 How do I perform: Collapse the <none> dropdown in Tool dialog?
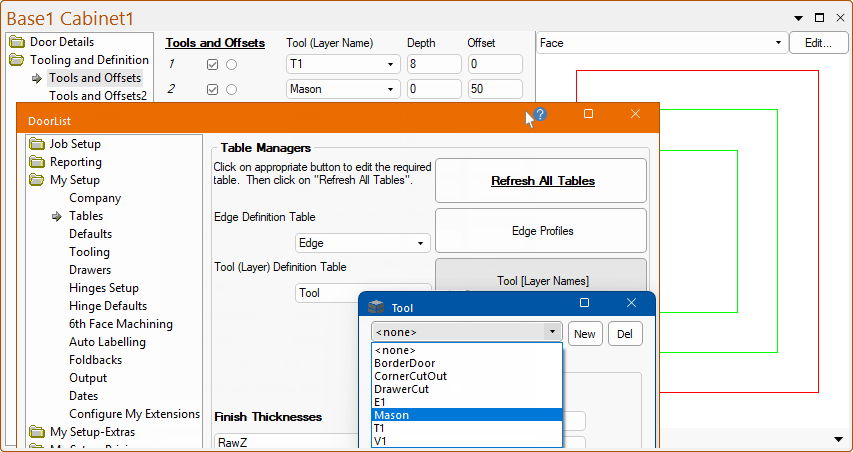click(552, 332)
